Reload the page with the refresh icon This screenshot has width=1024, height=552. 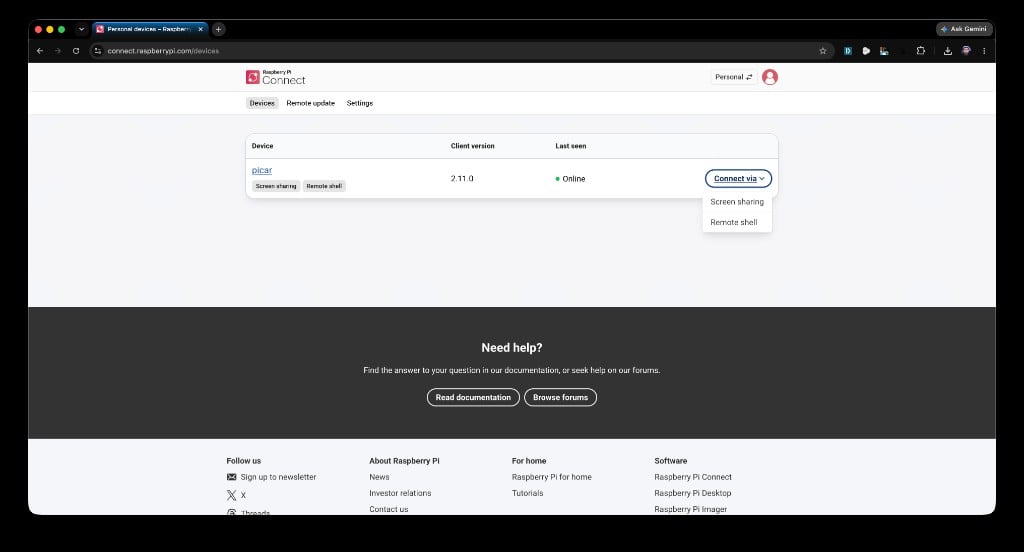click(x=76, y=51)
